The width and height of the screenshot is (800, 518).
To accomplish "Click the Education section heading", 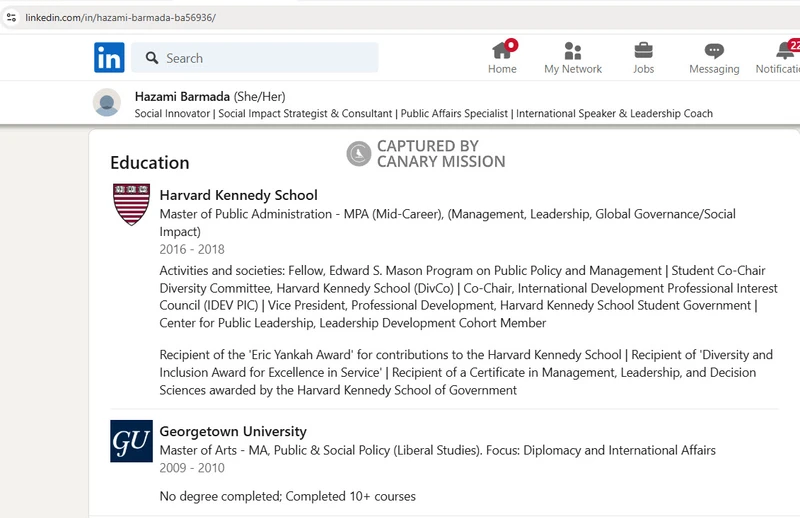I will point(149,163).
